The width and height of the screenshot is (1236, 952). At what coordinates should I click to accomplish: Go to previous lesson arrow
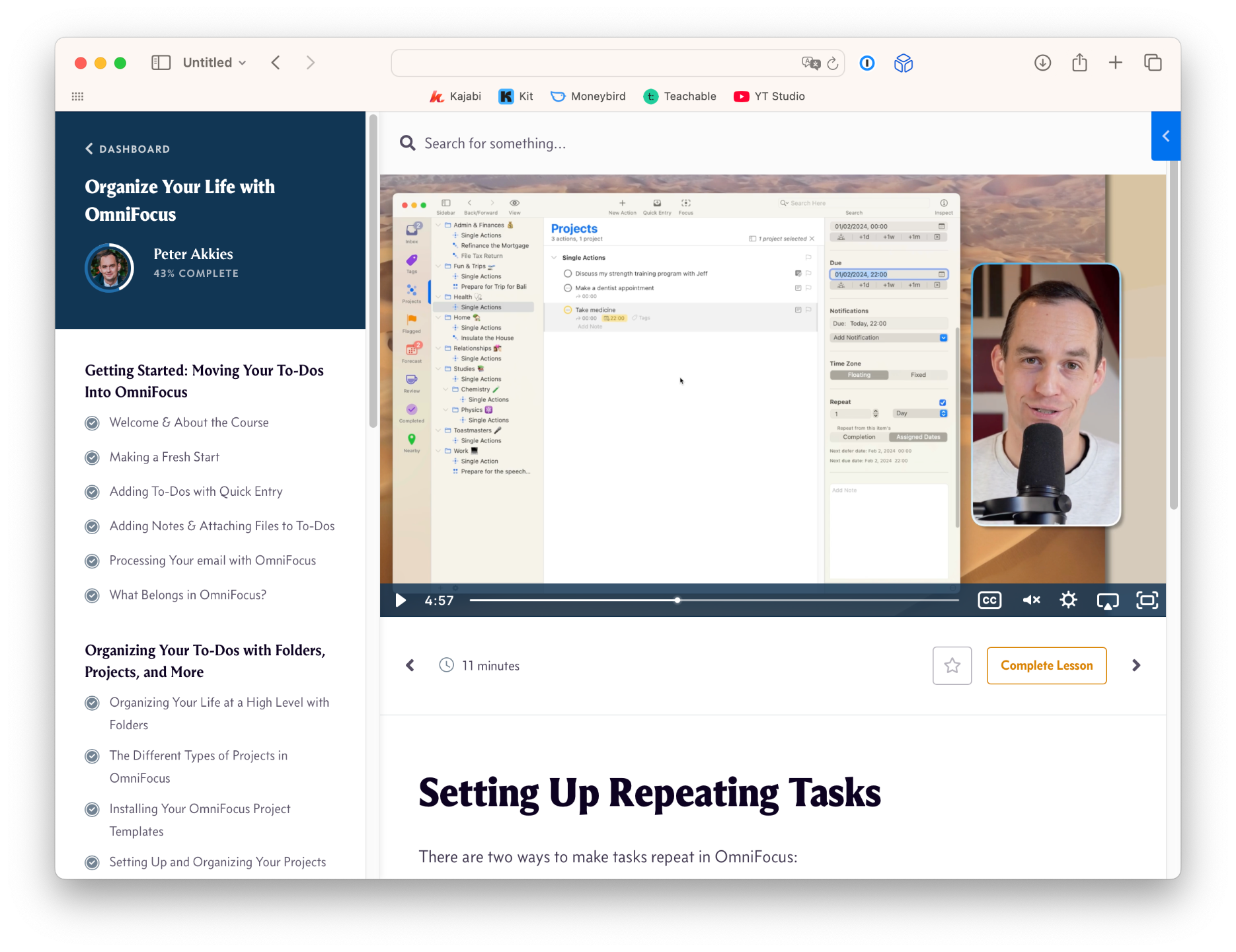410,666
